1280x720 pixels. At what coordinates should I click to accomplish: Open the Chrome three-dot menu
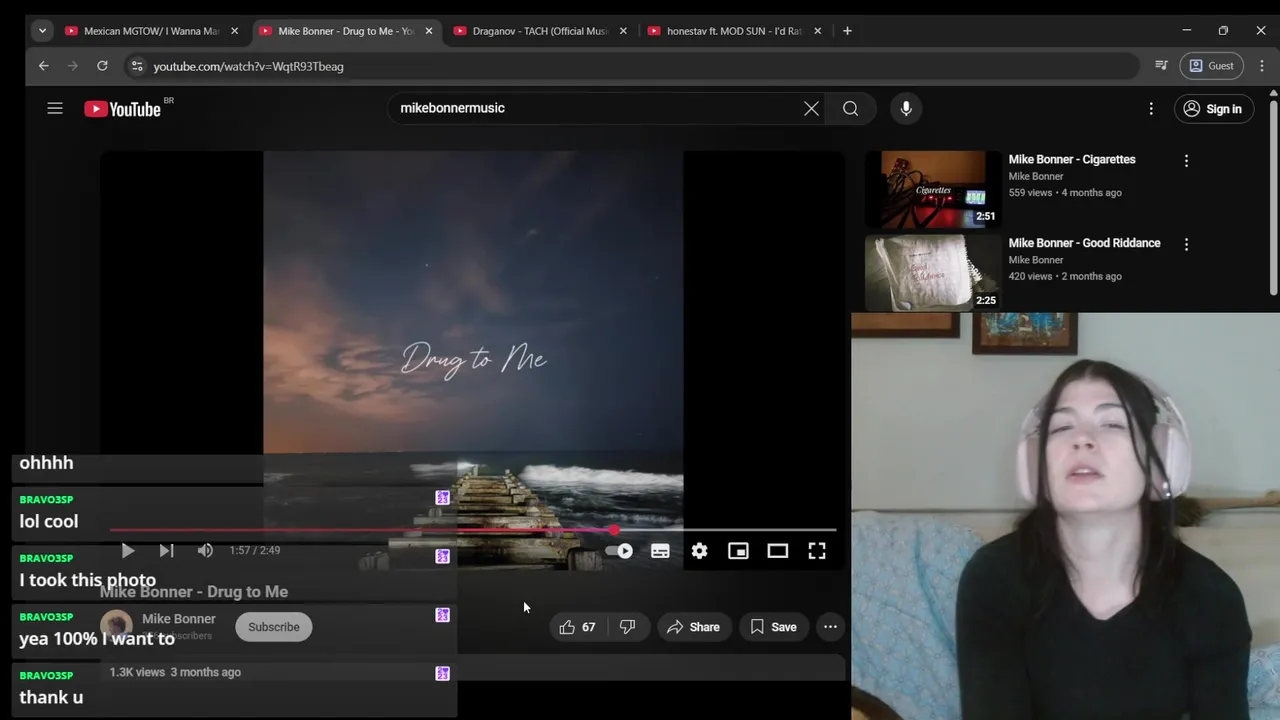[1262, 66]
